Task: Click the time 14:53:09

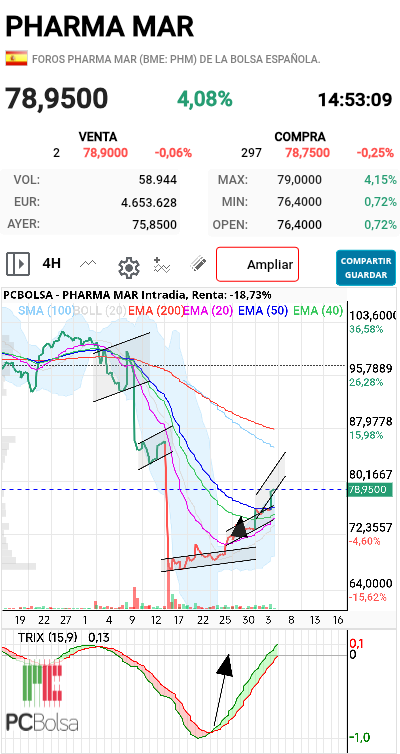Action: [355, 100]
